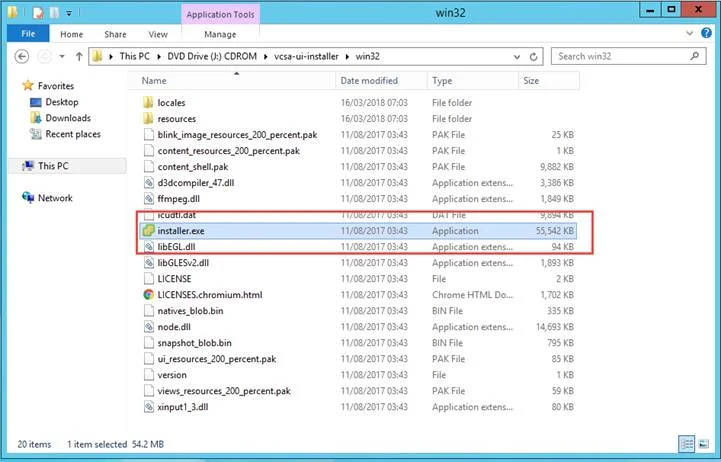
Task: Select ui_resources_200_percent.pak file
Action: pyautogui.click(x=217, y=359)
